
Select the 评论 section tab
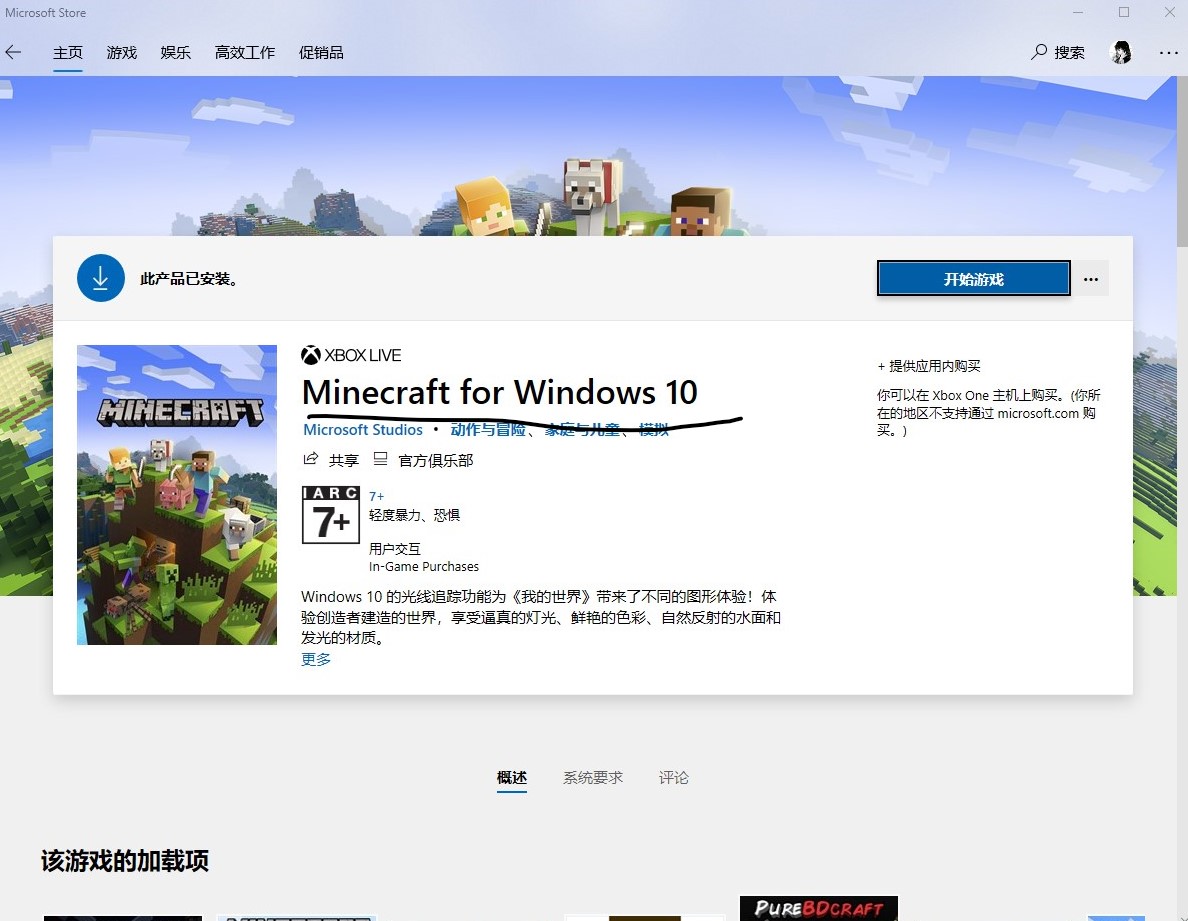674,778
